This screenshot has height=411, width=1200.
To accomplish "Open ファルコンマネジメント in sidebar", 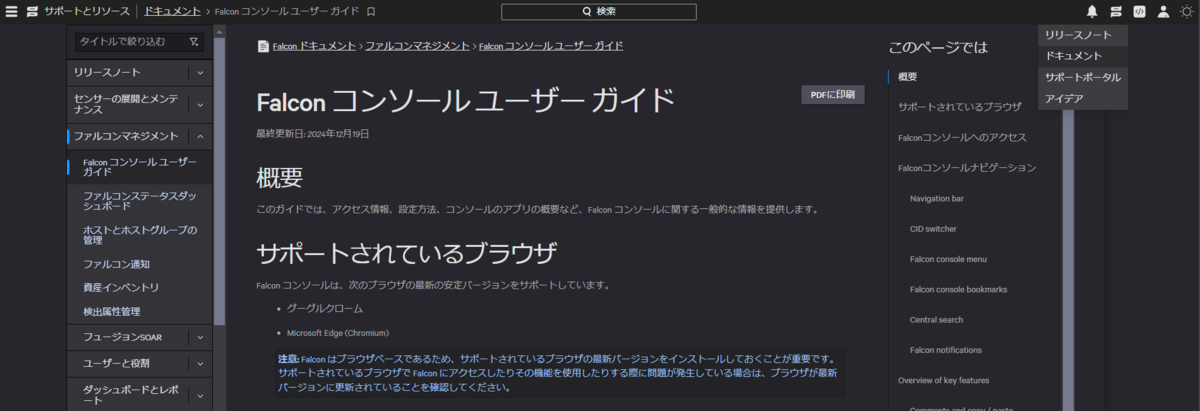I will pyautogui.click(x=126, y=136).
